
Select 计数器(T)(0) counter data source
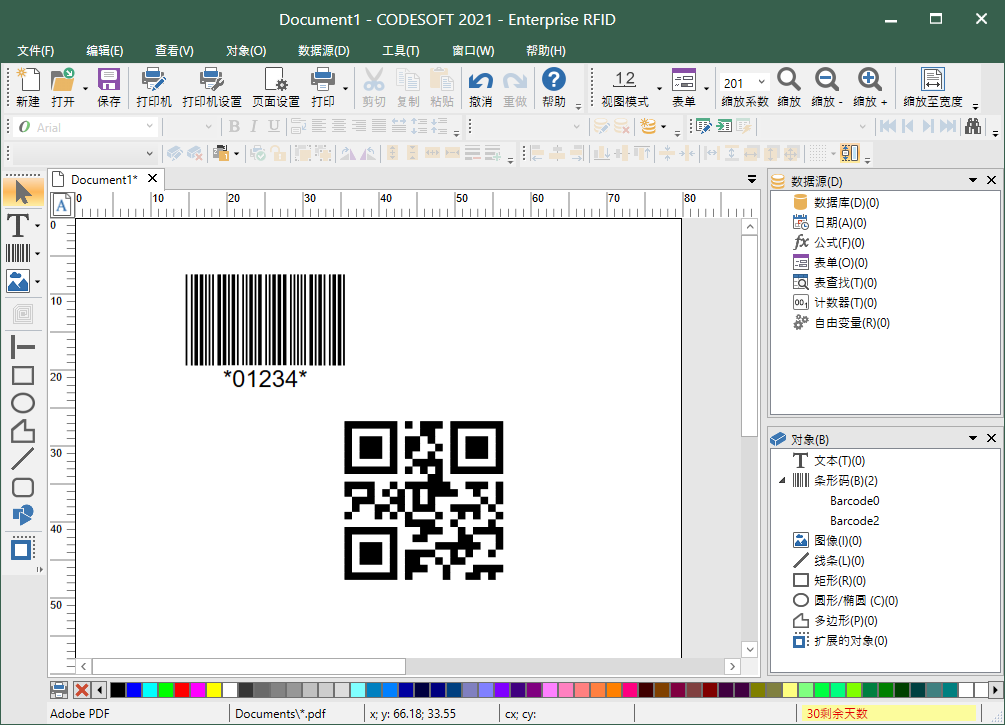(x=845, y=303)
